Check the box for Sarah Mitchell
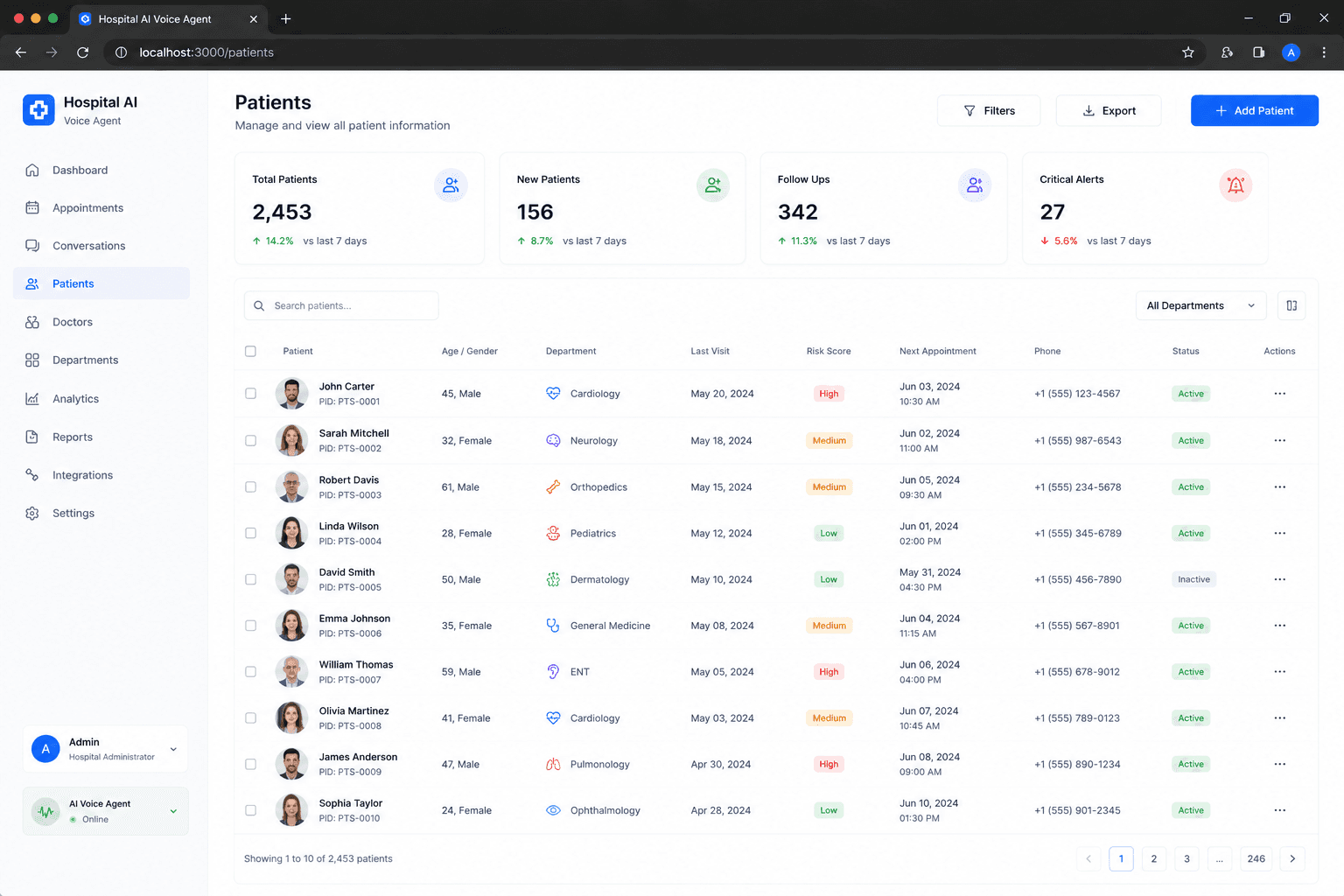 [x=250, y=440]
